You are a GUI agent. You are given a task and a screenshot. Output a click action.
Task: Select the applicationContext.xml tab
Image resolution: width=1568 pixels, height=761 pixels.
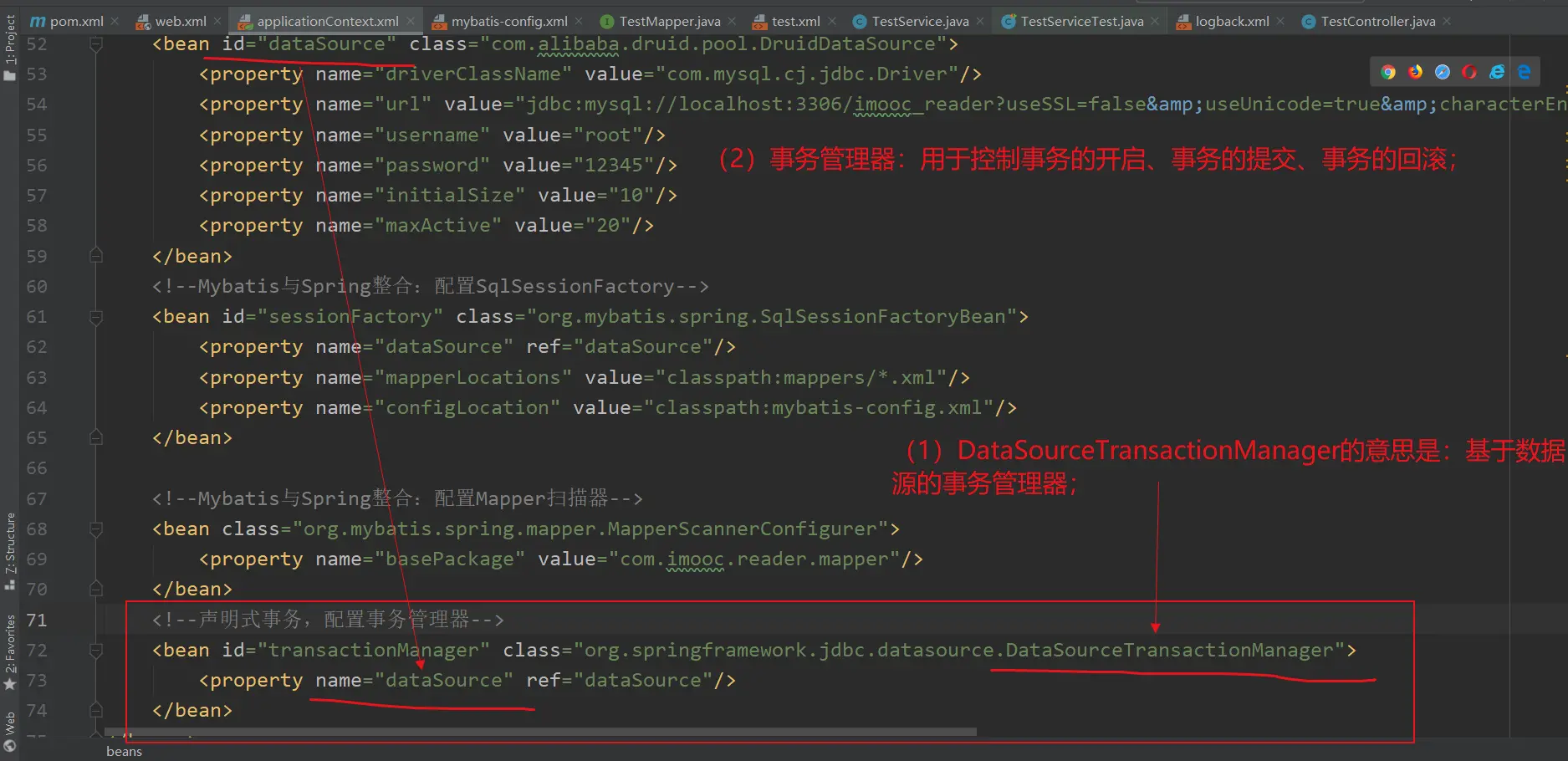click(x=327, y=21)
